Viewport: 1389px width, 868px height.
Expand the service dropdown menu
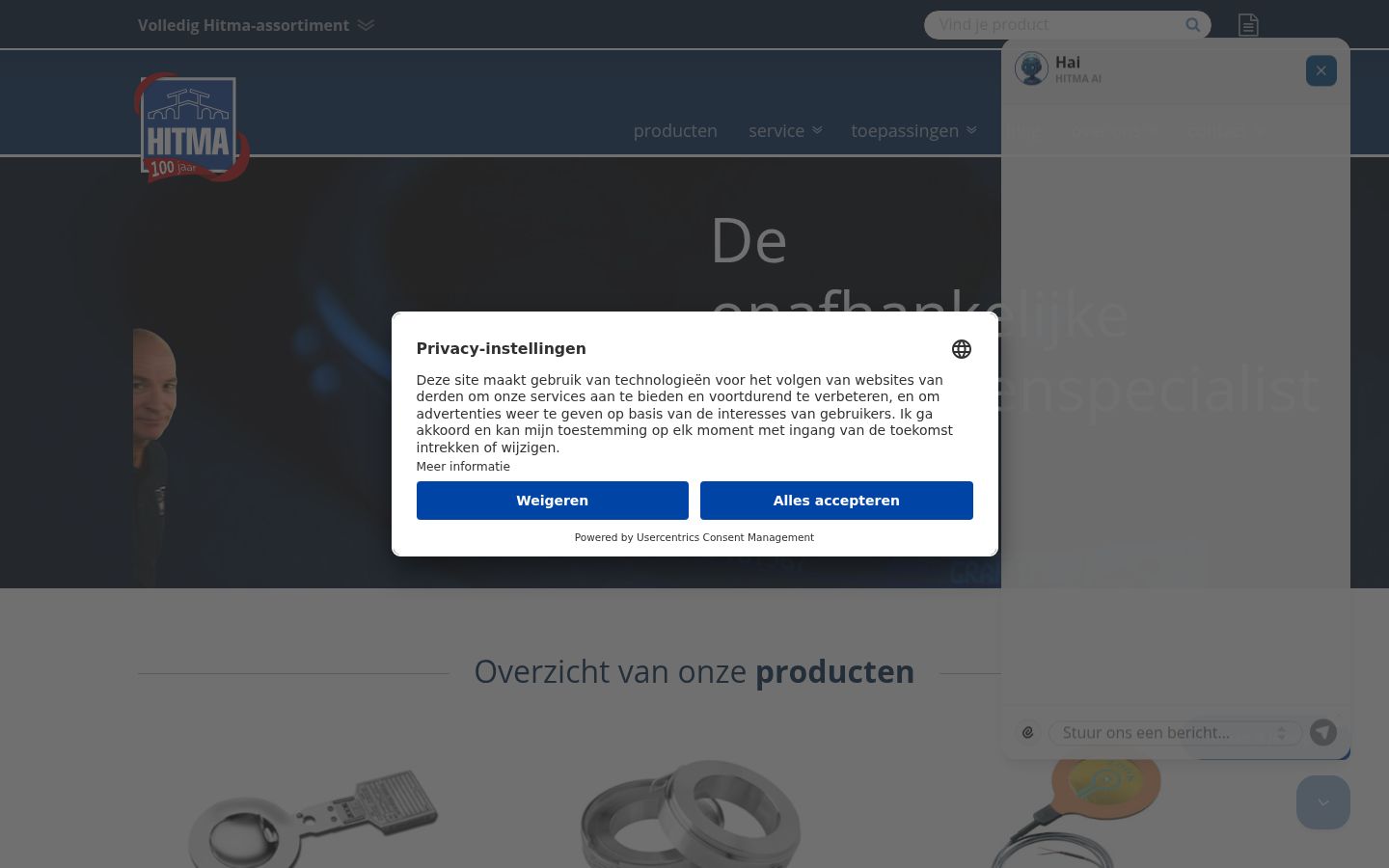click(785, 130)
